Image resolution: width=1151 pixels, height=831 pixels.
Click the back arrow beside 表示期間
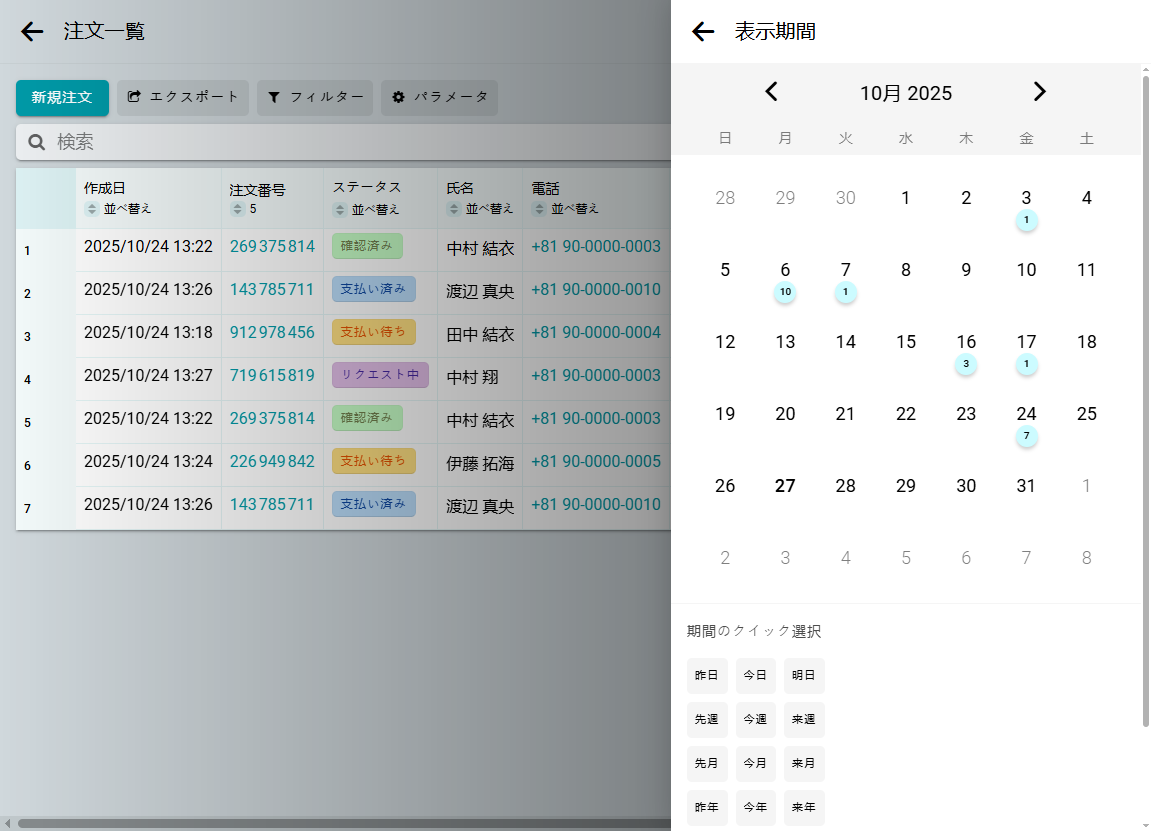tap(703, 32)
